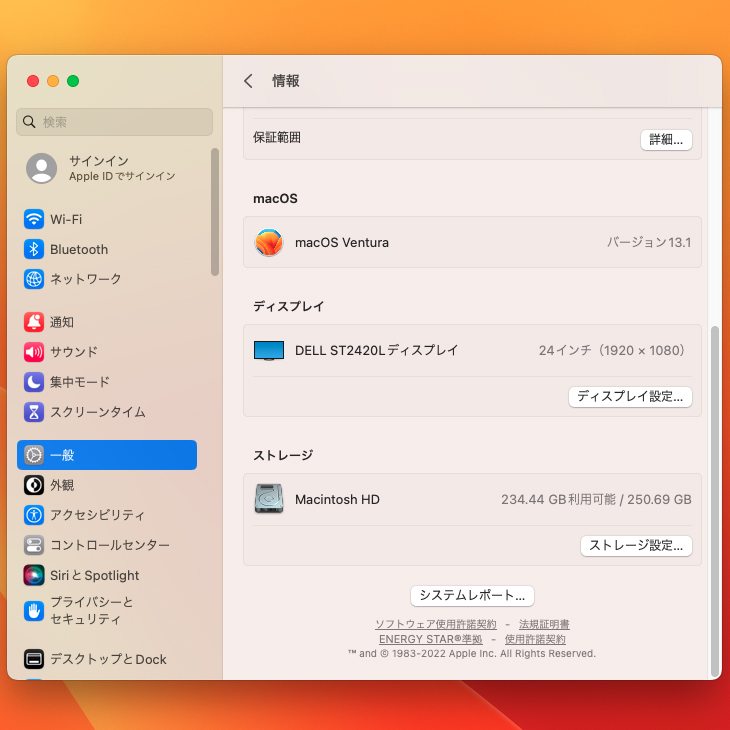Open システムレポート... button
This screenshot has height=730, width=730.
tap(472, 595)
